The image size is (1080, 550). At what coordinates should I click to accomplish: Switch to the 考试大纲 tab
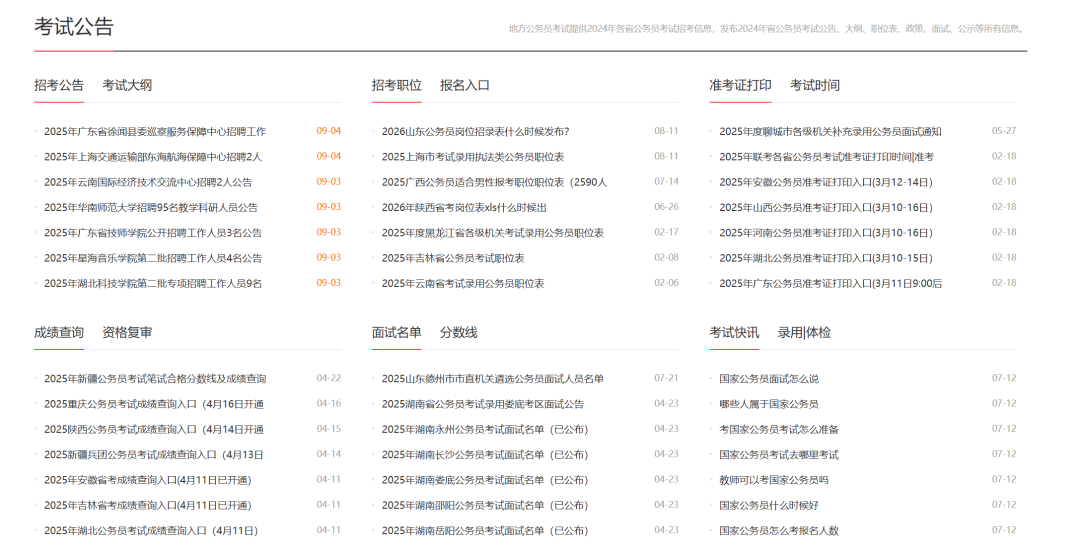pyautogui.click(x=127, y=86)
